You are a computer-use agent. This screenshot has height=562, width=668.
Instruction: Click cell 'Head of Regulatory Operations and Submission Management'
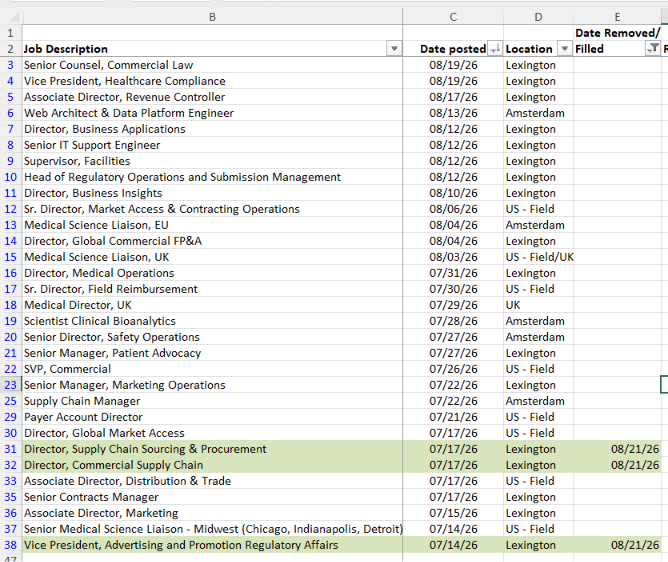click(x=212, y=177)
